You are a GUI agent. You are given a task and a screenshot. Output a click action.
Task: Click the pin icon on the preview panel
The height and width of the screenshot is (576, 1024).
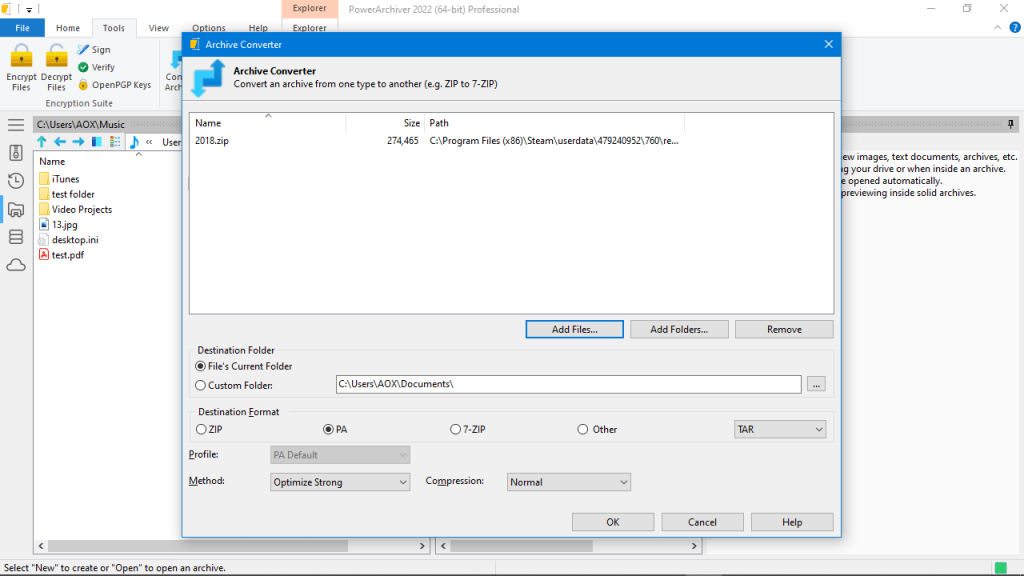1011,124
